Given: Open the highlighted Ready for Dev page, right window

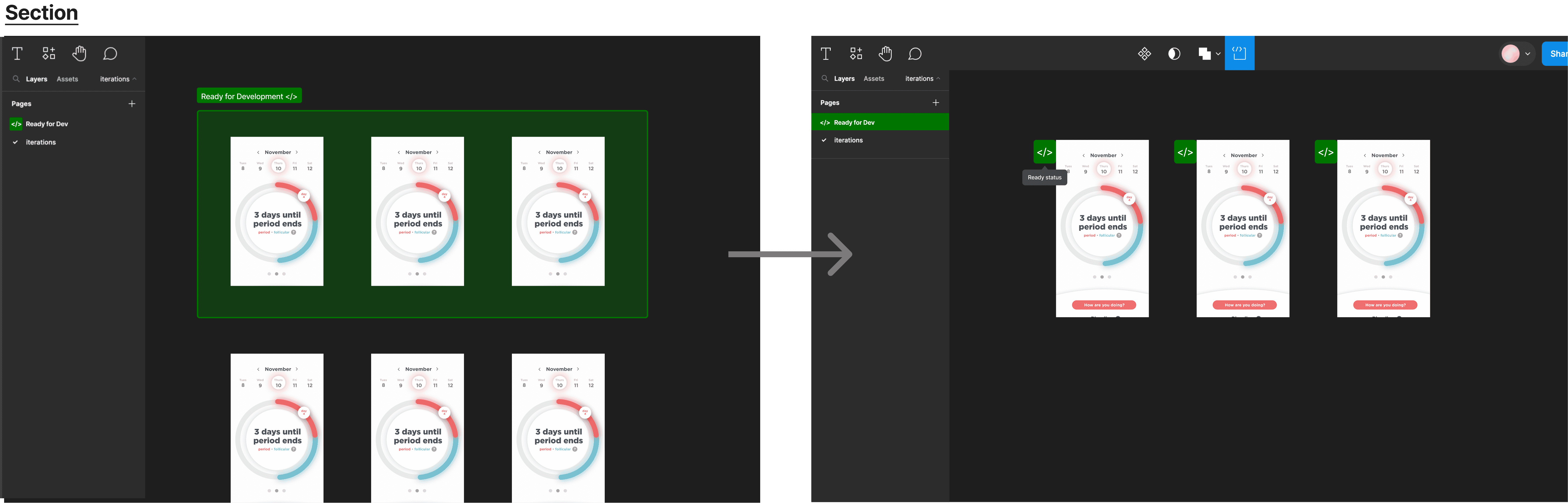Looking at the screenshot, I should (x=880, y=122).
